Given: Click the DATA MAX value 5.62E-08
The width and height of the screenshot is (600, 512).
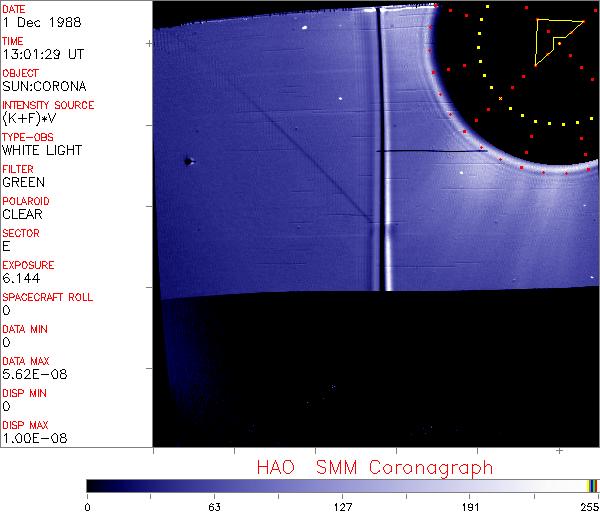Looking at the screenshot, I should pyautogui.click(x=32, y=374).
